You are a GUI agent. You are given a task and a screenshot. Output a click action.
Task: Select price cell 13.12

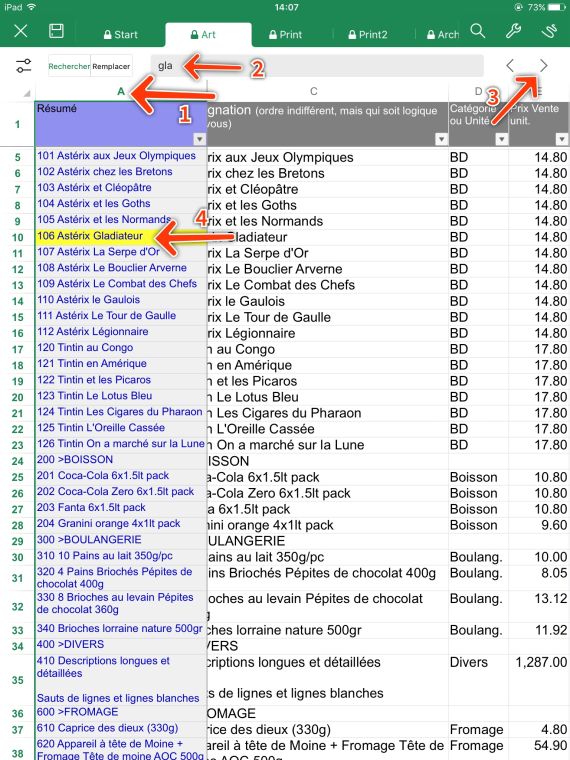(539, 606)
